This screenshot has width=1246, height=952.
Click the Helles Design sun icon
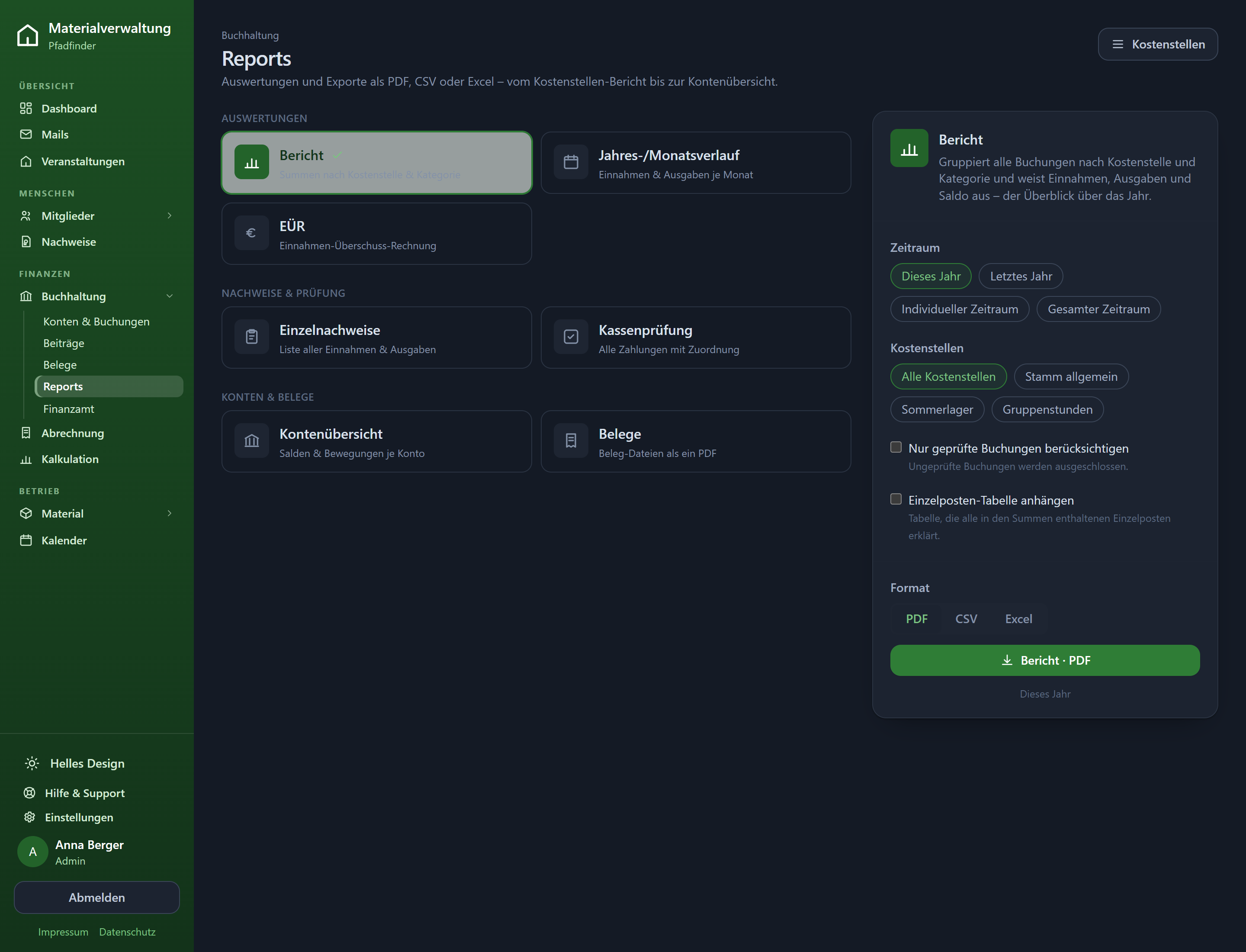pos(32,763)
